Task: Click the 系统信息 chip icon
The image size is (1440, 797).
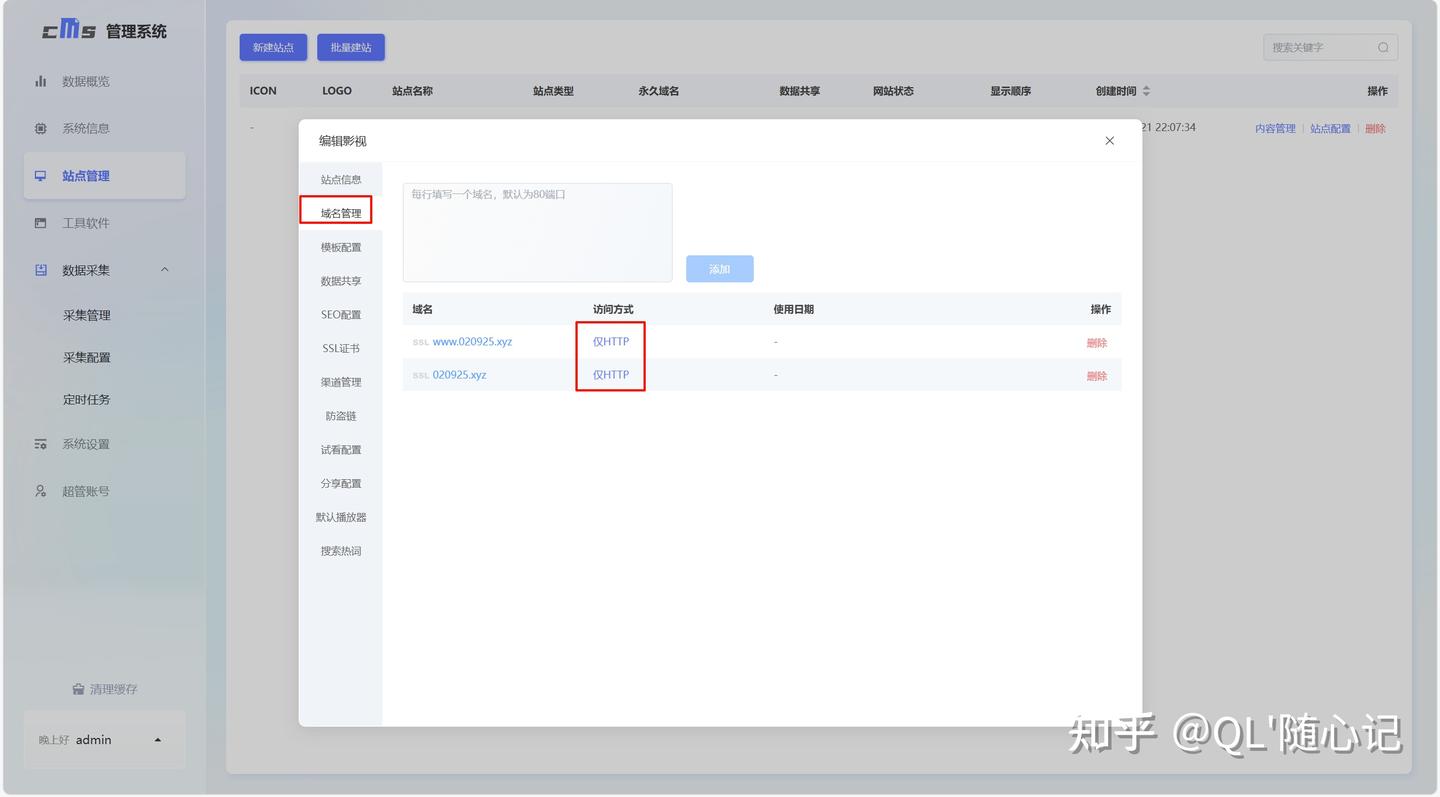Action: 41,128
